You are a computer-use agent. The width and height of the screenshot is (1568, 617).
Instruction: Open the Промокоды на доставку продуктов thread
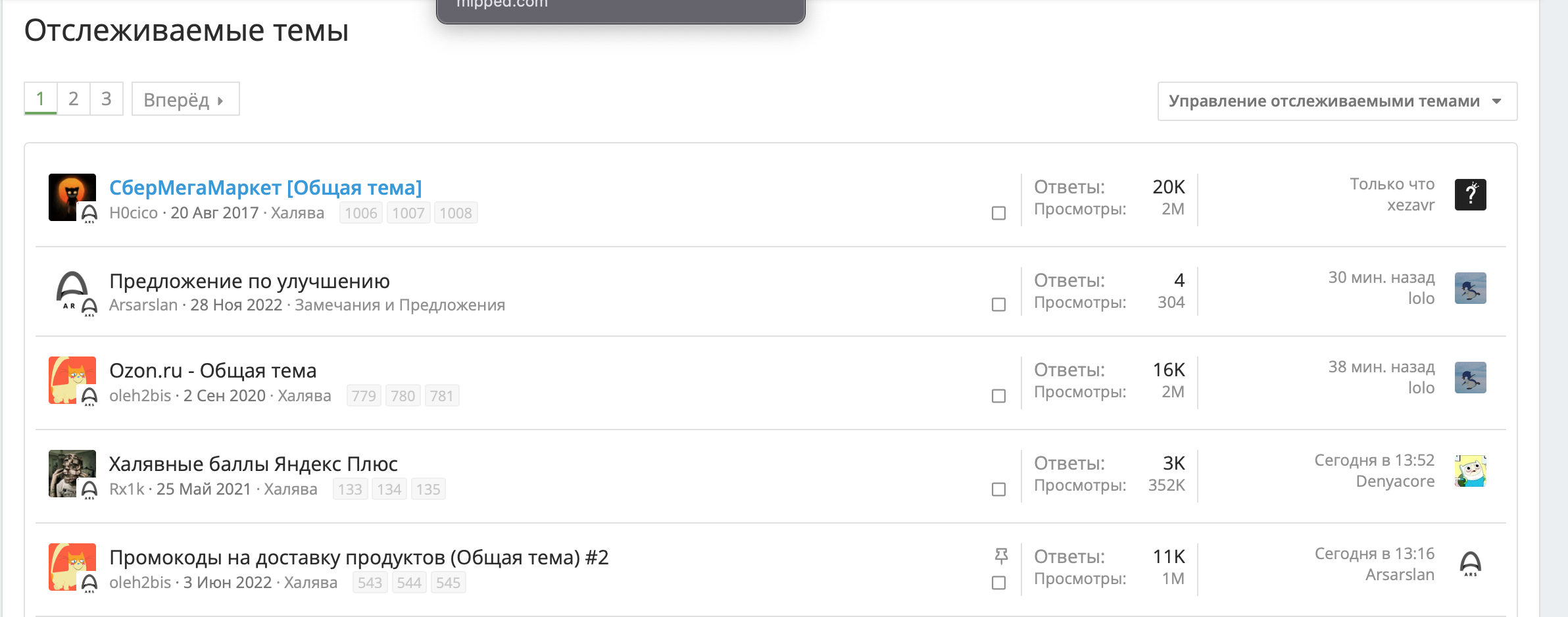click(x=359, y=557)
